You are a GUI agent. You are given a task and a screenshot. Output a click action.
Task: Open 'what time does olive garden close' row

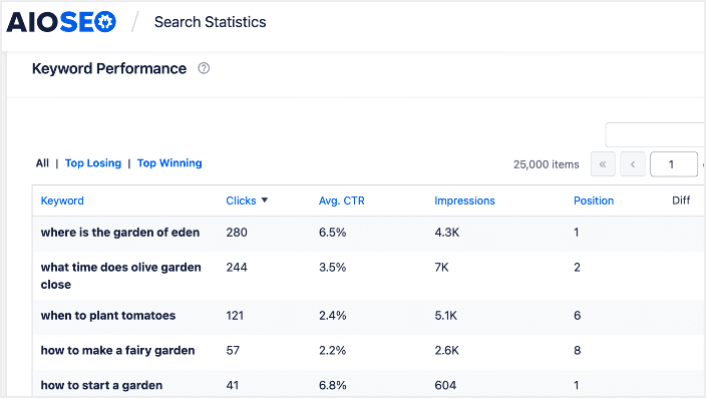pyautogui.click(x=368, y=276)
